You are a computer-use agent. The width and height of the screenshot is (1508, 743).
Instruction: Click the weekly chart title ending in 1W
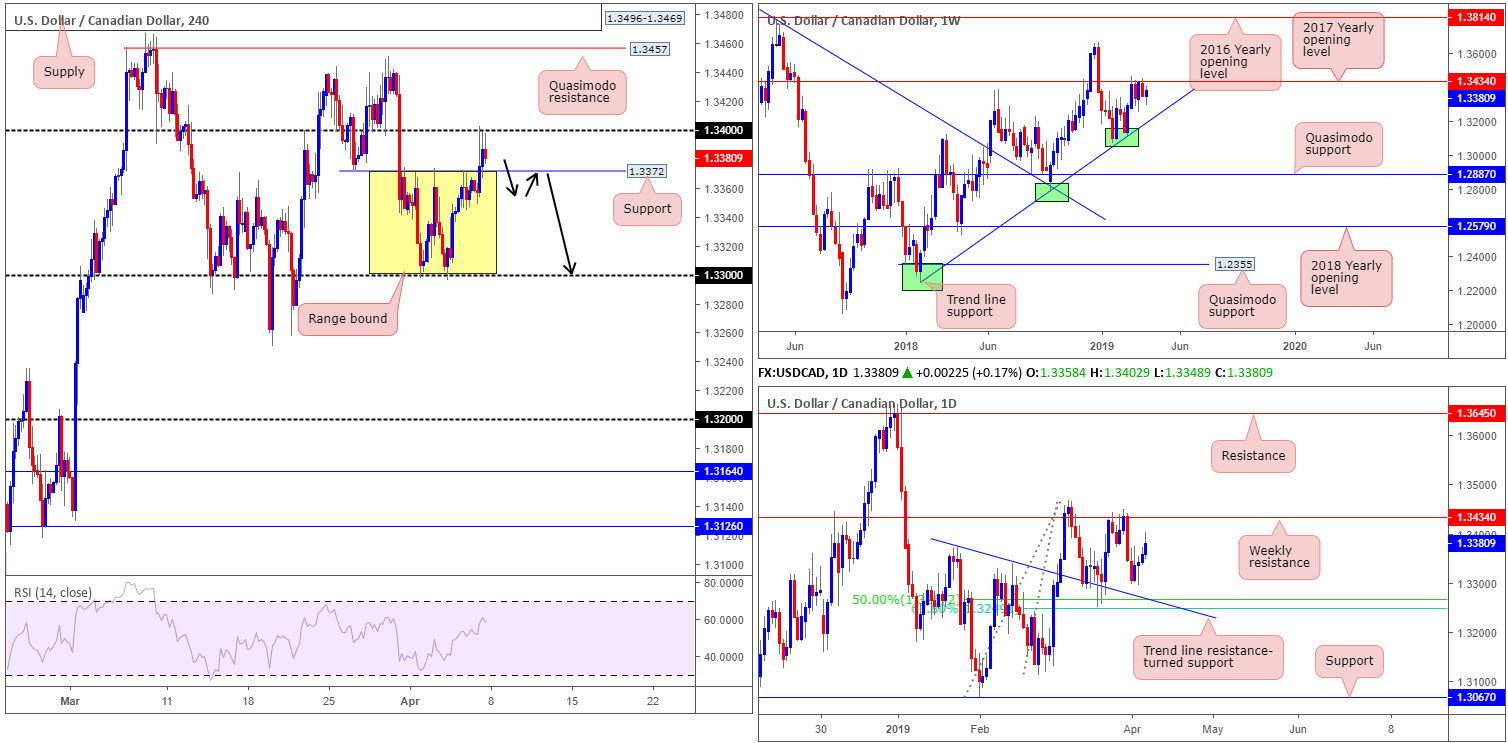864,20
